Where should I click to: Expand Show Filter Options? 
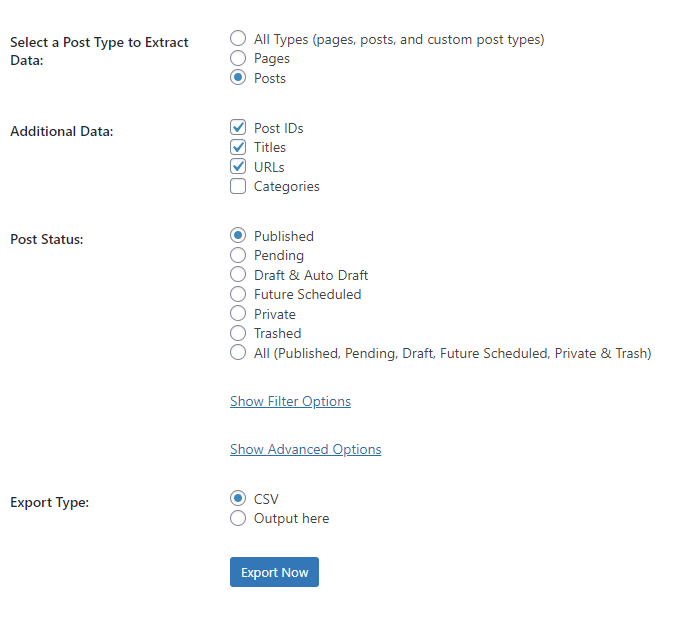tap(290, 401)
